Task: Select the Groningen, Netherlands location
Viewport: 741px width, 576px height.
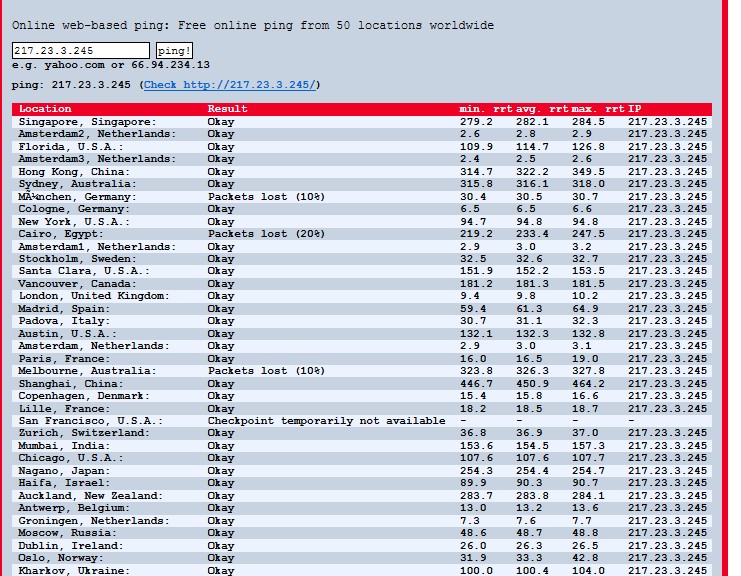Action: [x=94, y=521]
